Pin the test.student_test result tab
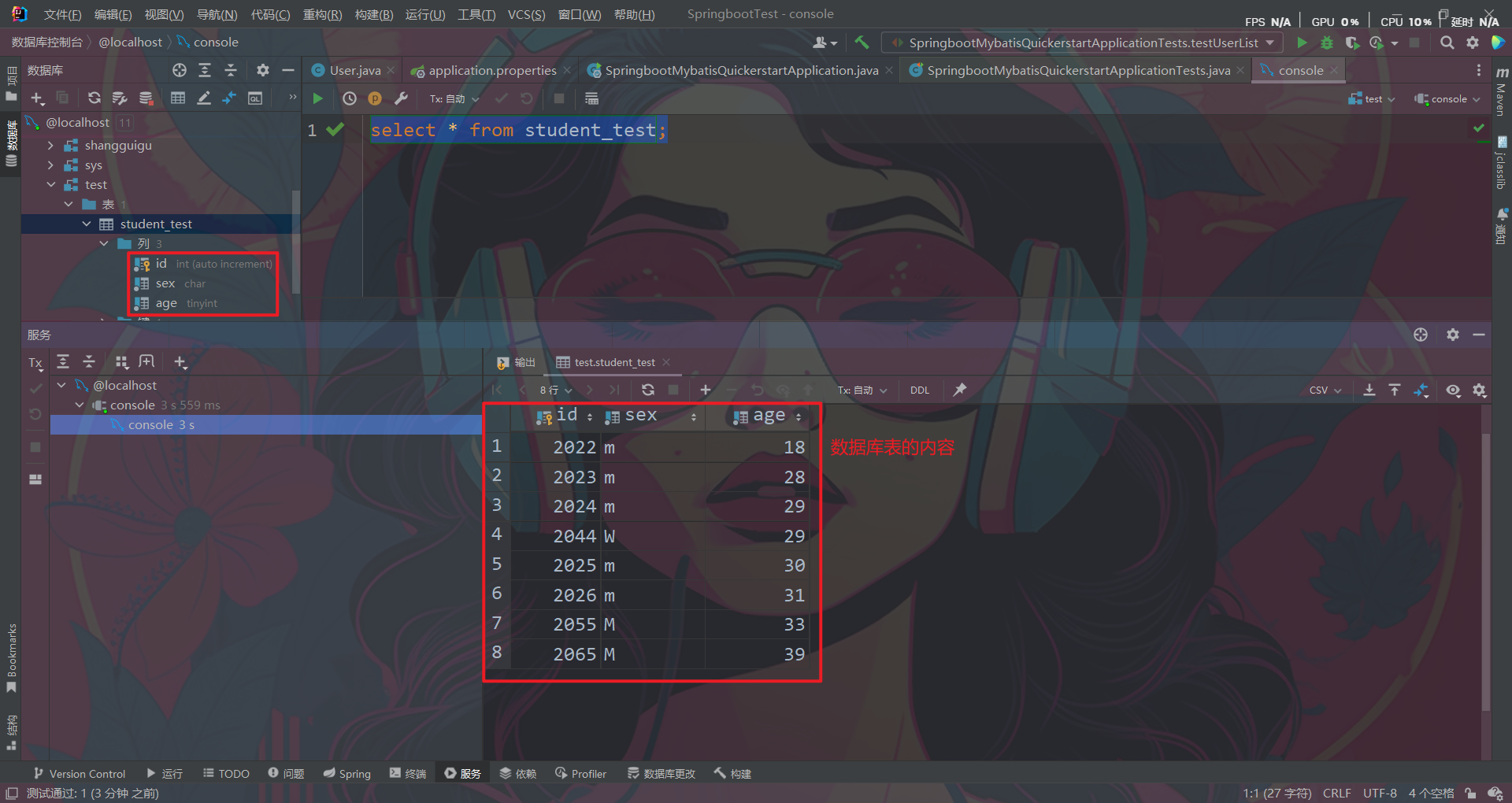 point(960,390)
